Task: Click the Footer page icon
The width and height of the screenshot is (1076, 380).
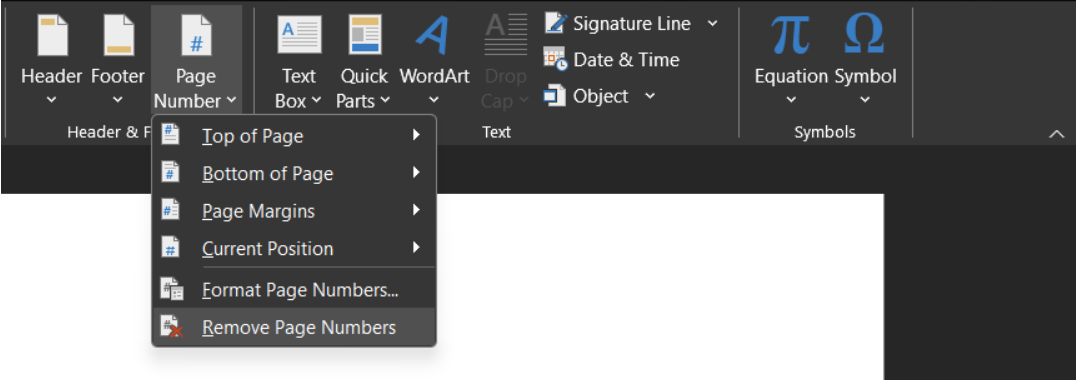Action: [x=119, y=35]
